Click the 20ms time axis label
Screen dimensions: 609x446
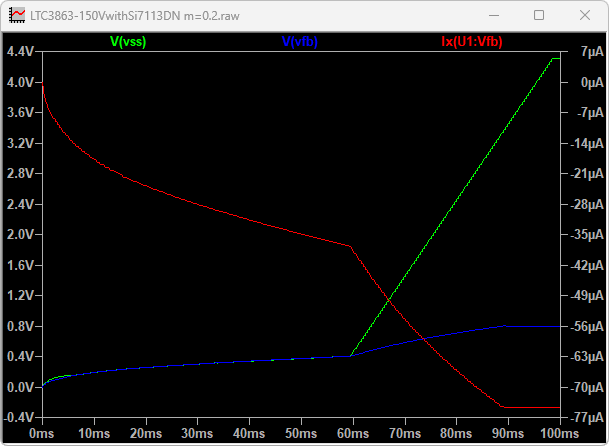[x=146, y=434]
